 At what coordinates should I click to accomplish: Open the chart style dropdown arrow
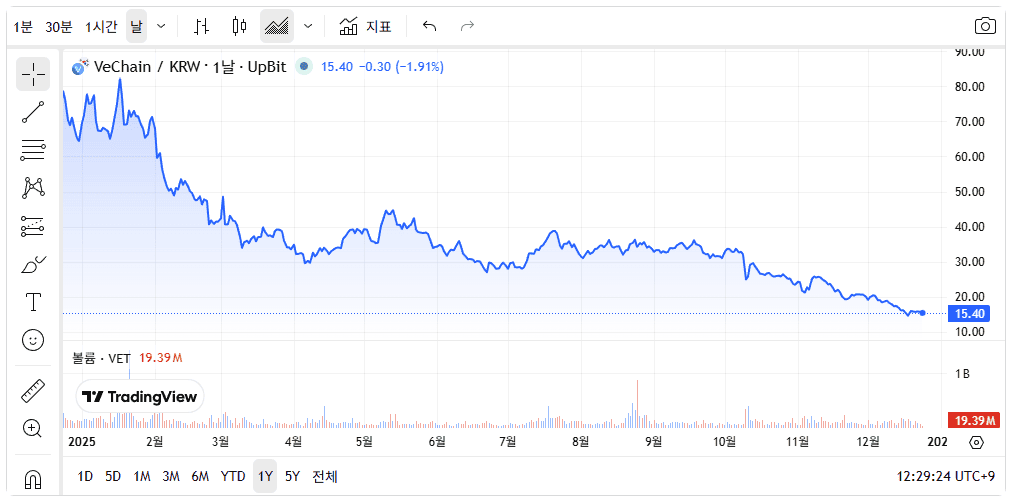(x=308, y=26)
